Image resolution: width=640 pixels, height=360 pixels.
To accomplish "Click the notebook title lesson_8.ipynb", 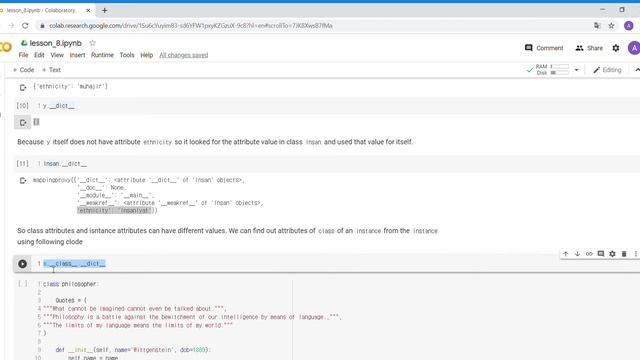I will (56, 43).
